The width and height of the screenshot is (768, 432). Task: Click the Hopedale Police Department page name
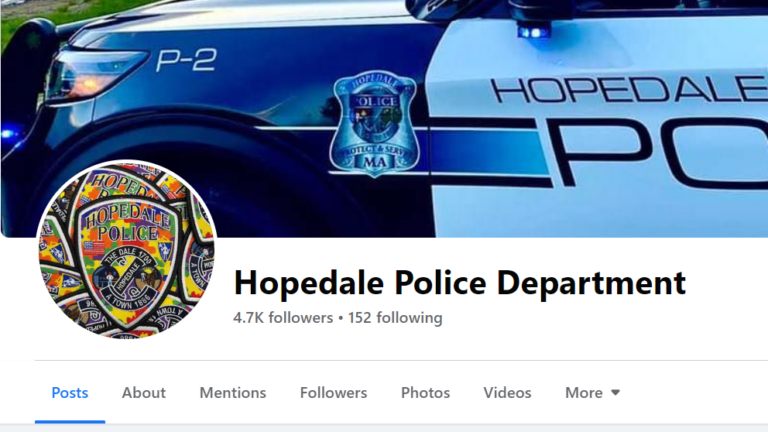pyautogui.click(x=460, y=283)
